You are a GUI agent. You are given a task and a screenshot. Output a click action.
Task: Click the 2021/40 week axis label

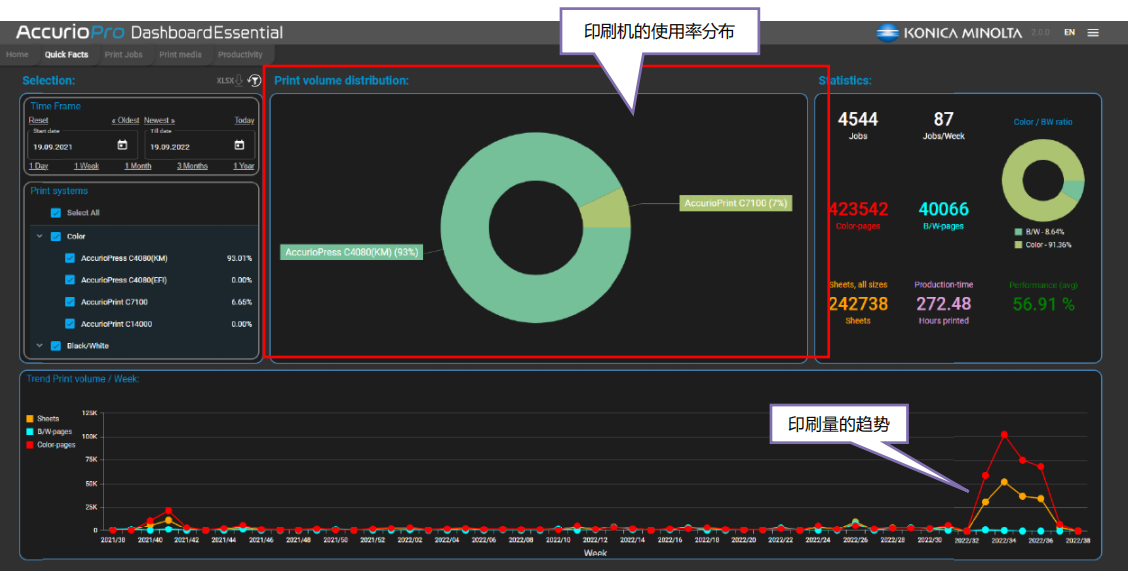[150, 539]
